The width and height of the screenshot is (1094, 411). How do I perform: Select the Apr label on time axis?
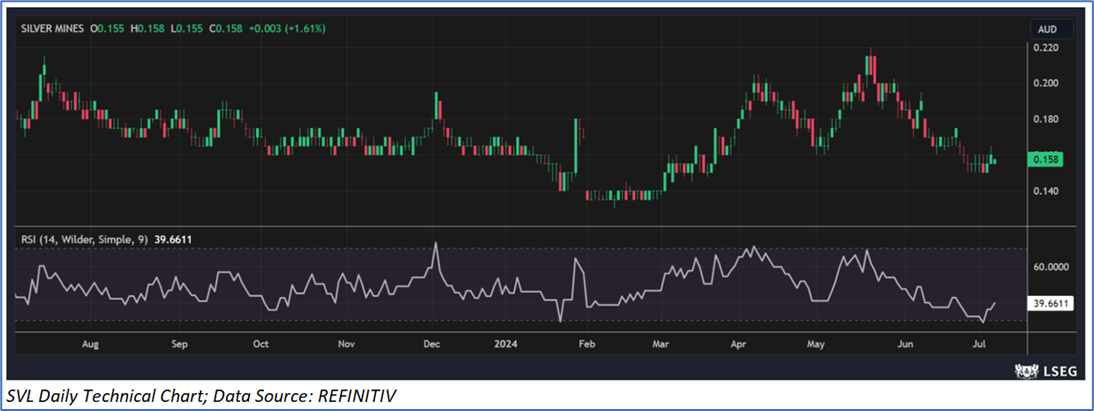[739, 344]
